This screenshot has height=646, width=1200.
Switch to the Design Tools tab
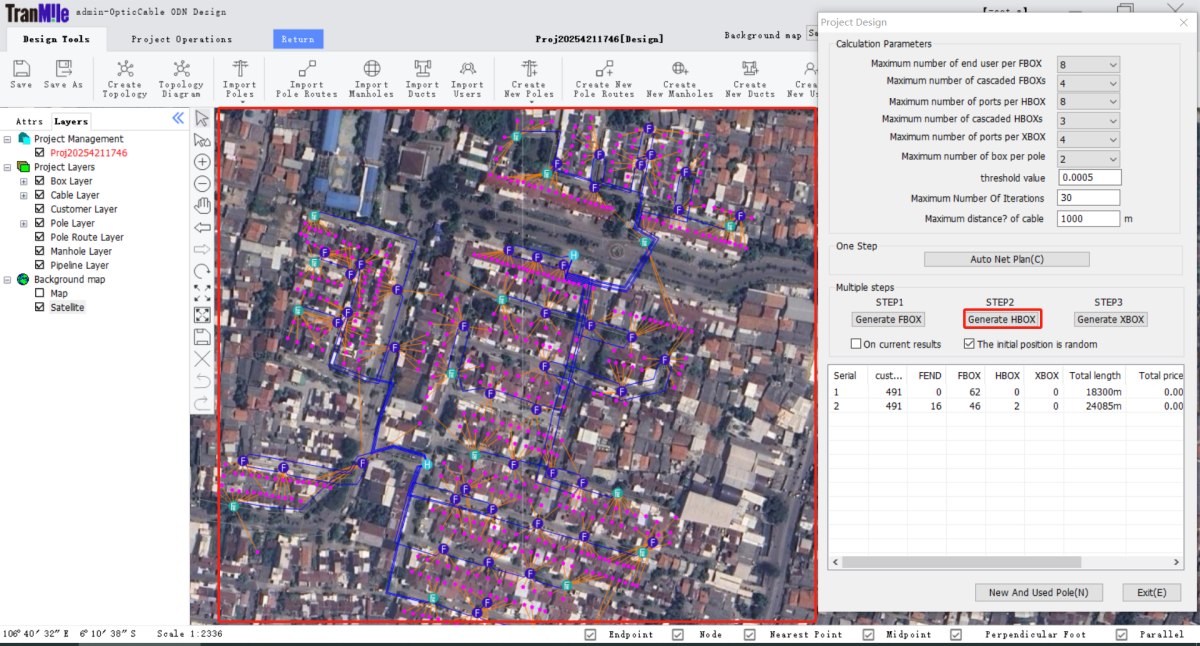pyautogui.click(x=56, y=39)
